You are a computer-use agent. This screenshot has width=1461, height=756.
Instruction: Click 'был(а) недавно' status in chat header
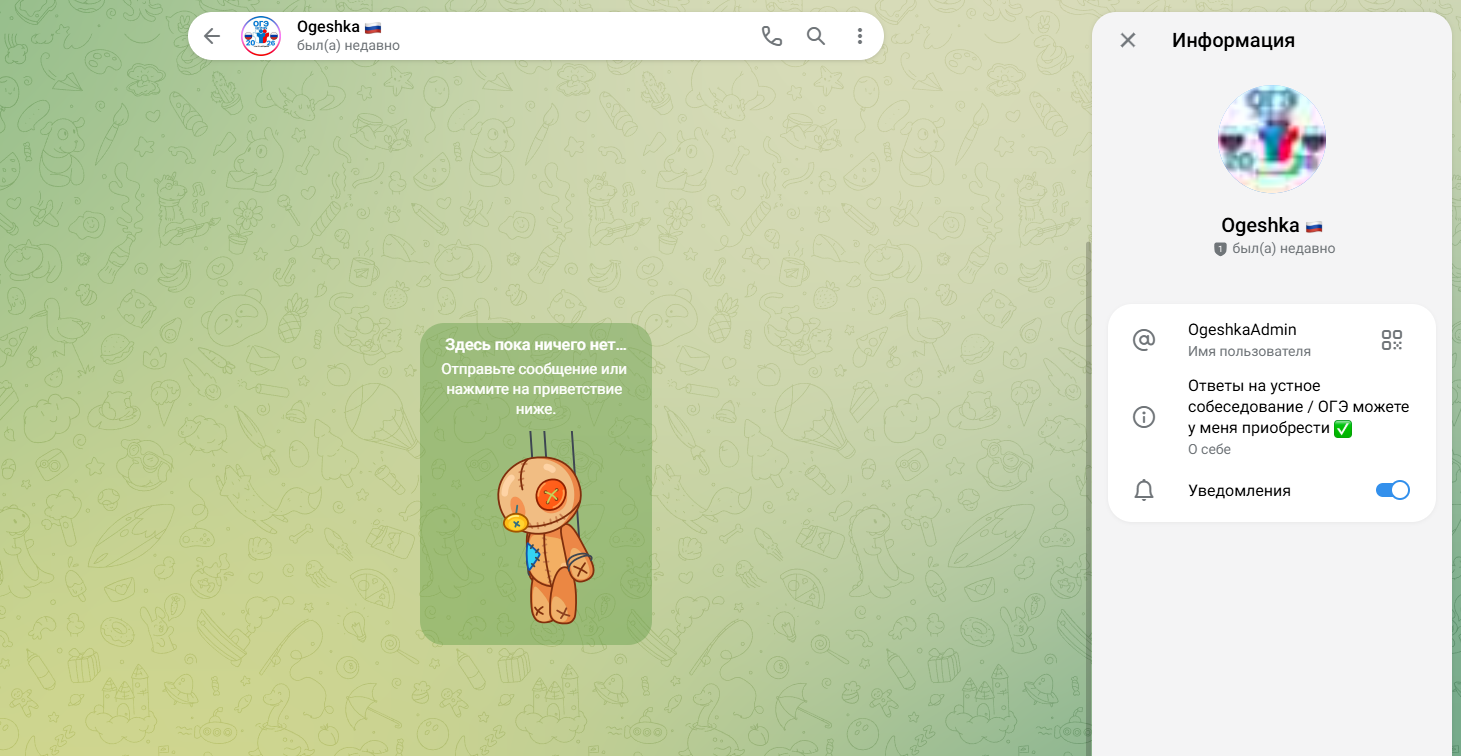348,46
